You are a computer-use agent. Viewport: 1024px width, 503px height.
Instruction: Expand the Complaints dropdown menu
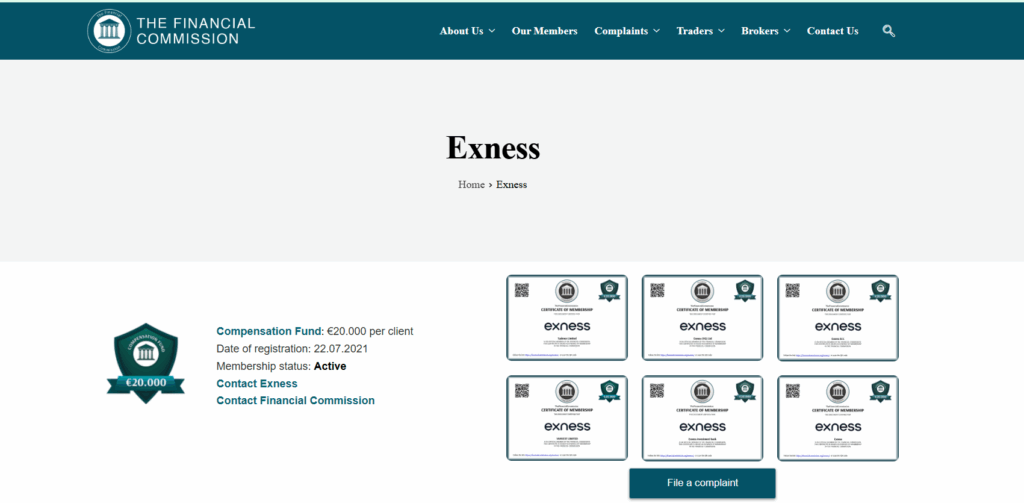pos(627,31)
